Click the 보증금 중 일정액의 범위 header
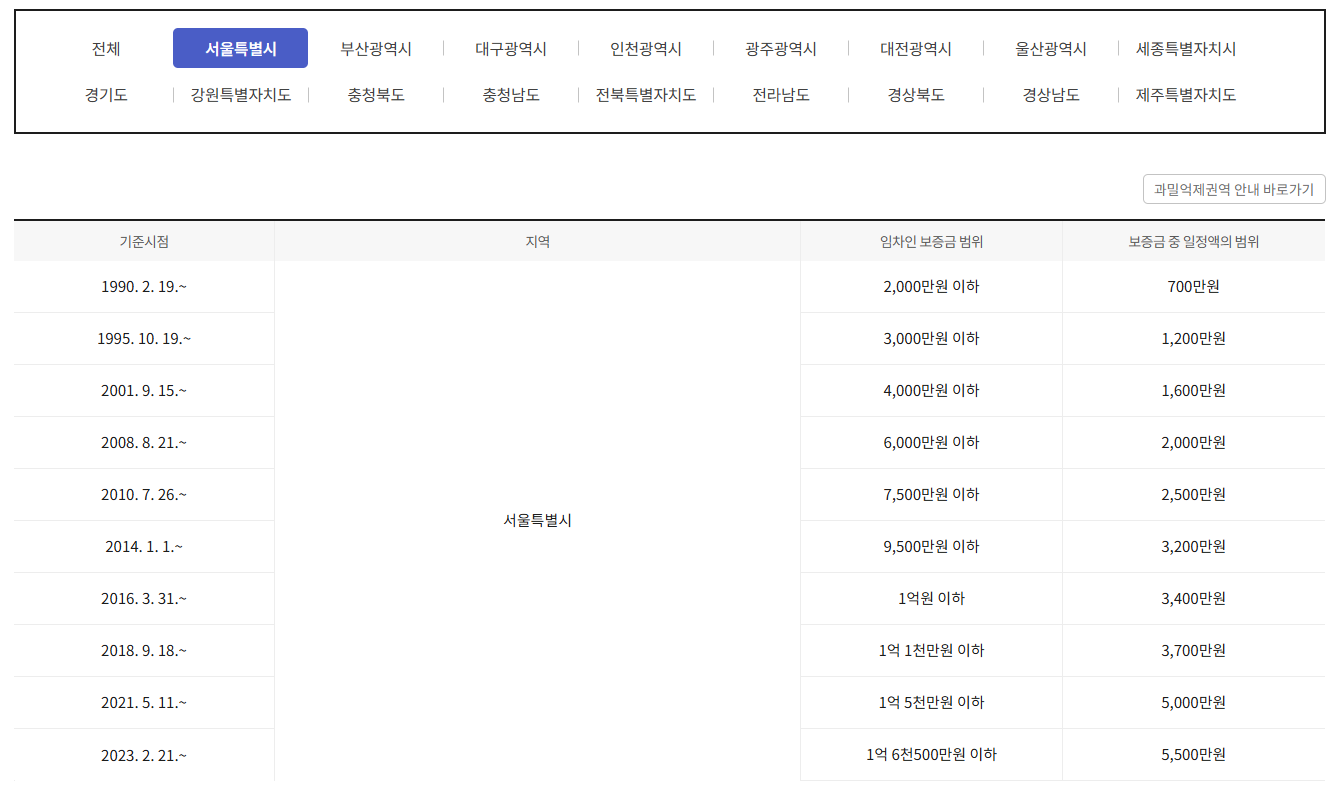 tap(1194, 241)
